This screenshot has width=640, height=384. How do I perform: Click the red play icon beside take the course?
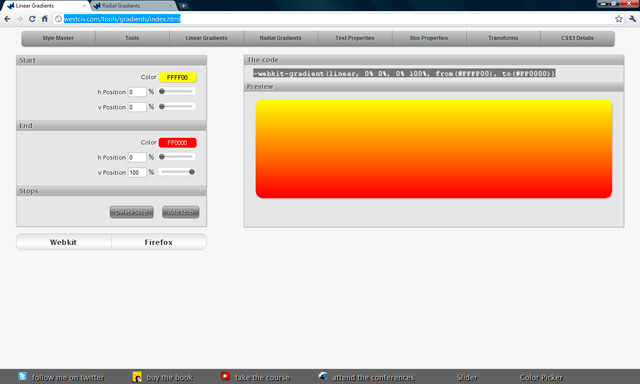coord(225,376)
